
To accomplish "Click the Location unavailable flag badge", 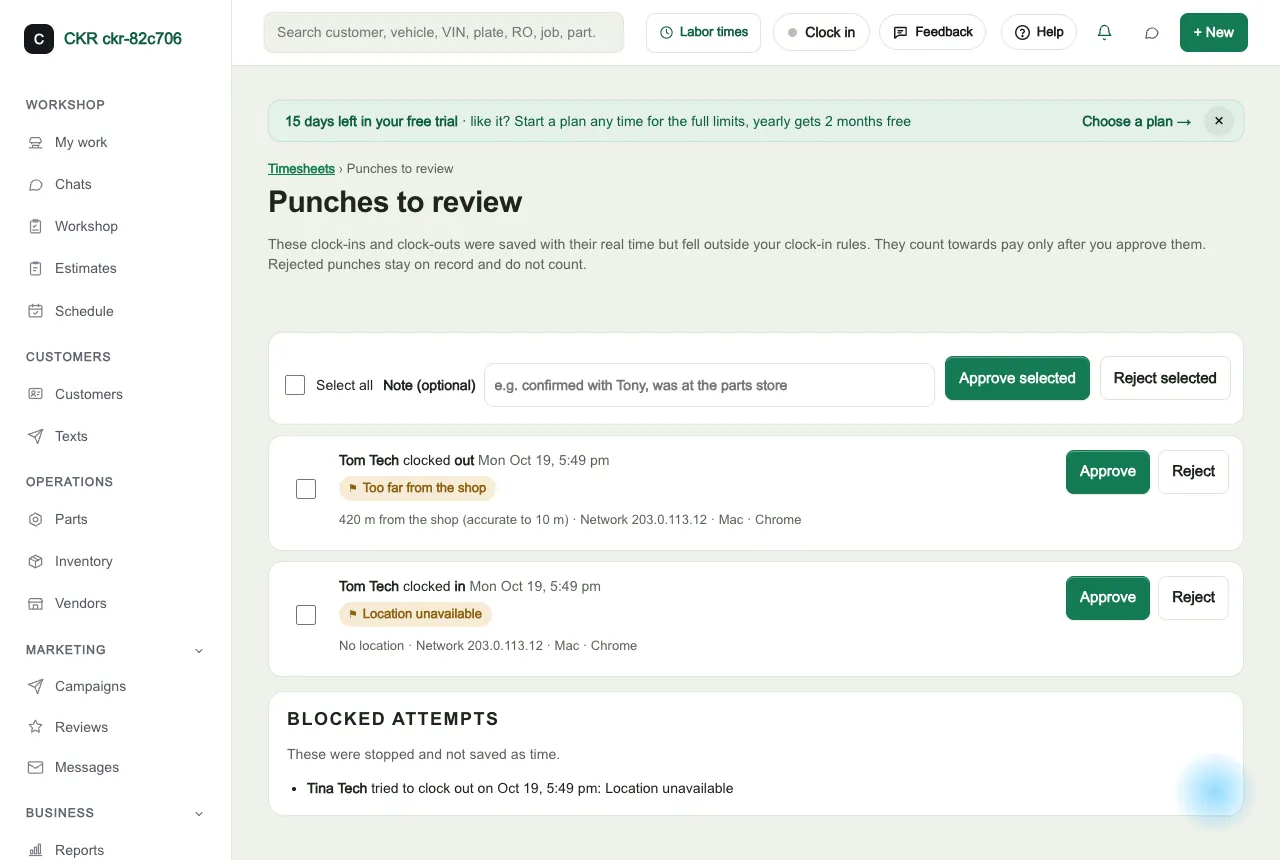I will click(x=415, y=614).
